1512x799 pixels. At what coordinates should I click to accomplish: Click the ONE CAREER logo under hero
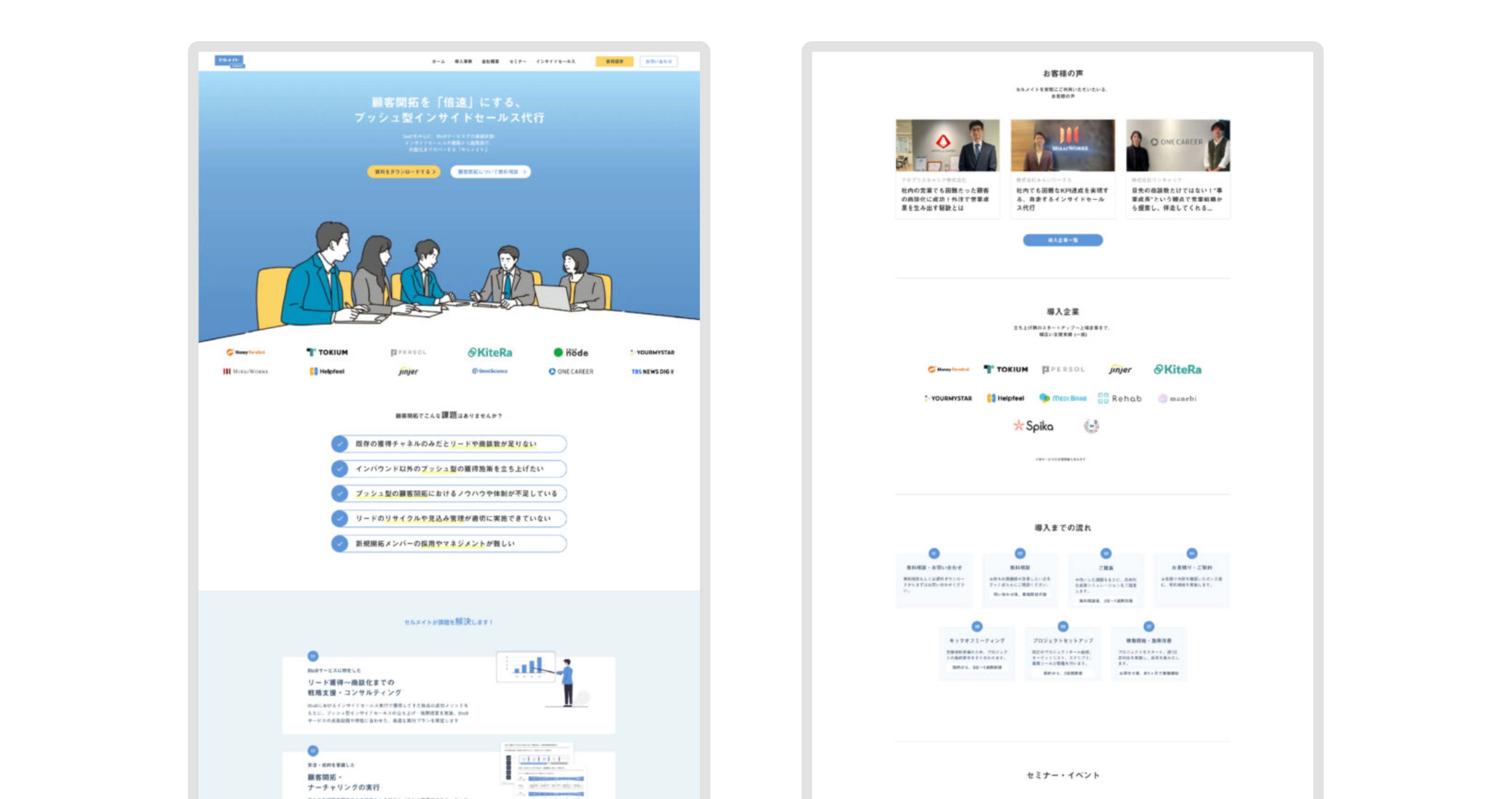[x=571, y=372]
